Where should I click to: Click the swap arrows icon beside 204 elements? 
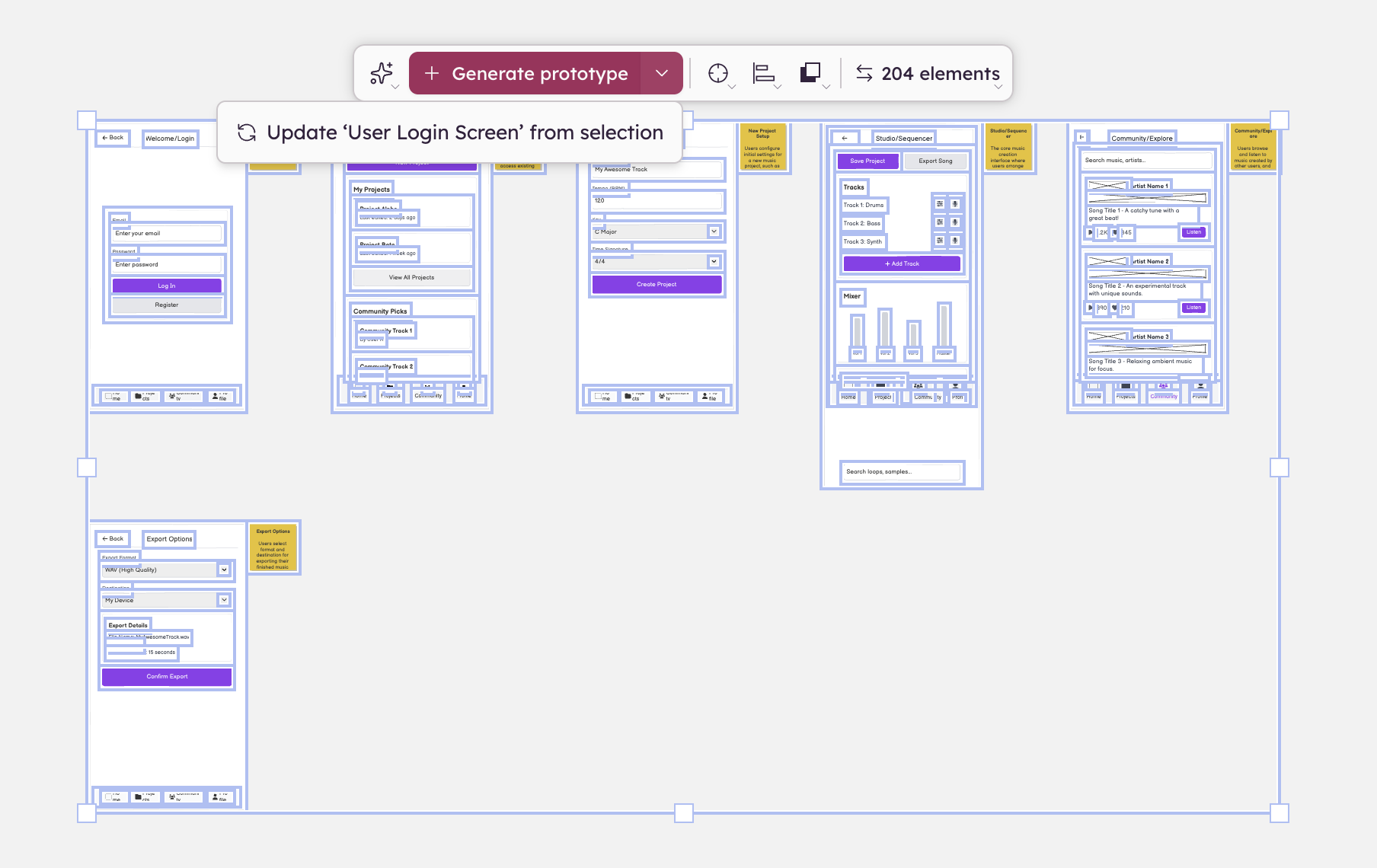(864, 73)
